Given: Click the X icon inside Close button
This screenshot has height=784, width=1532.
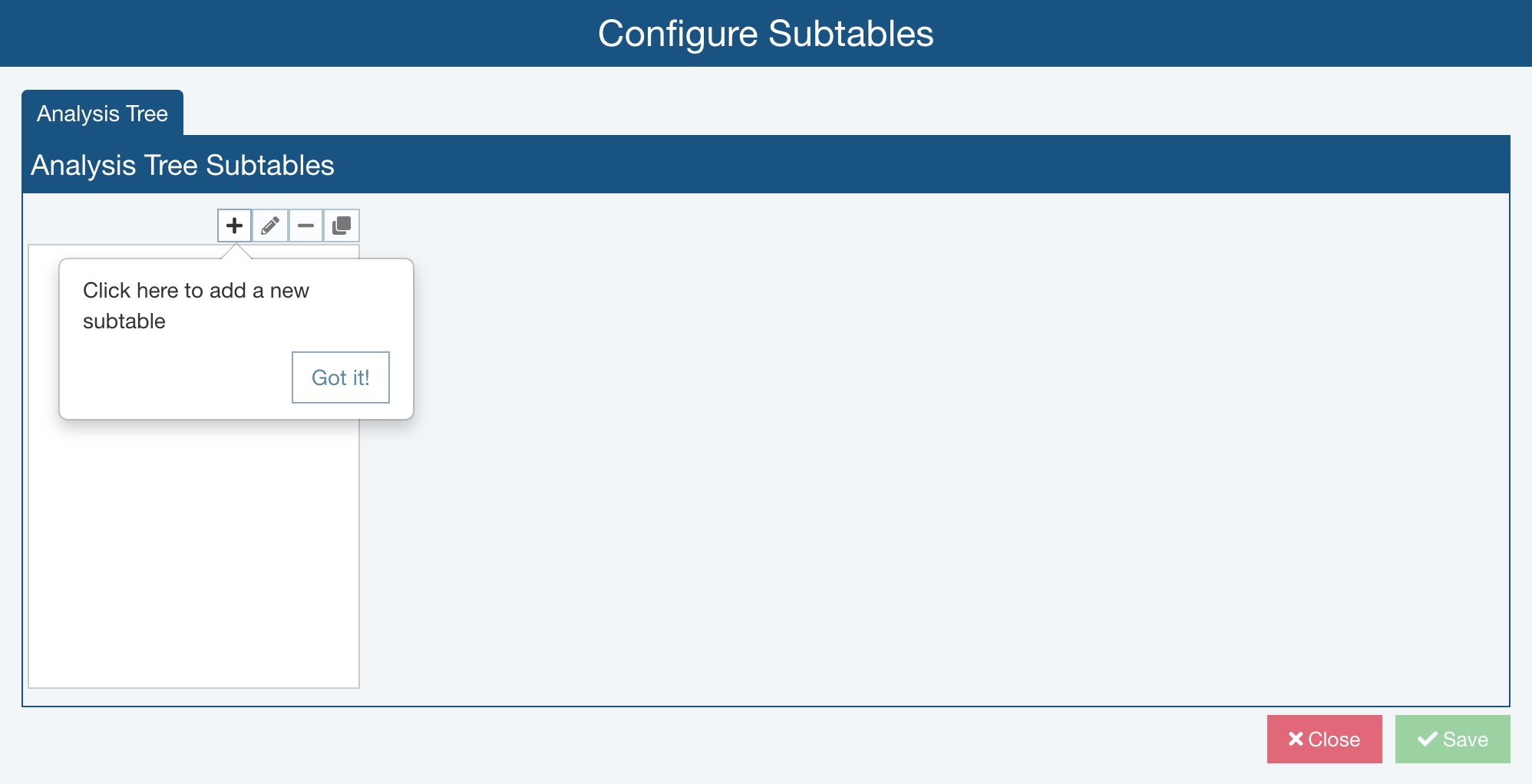Looking at the screenshot, I should coord(1296,739).
